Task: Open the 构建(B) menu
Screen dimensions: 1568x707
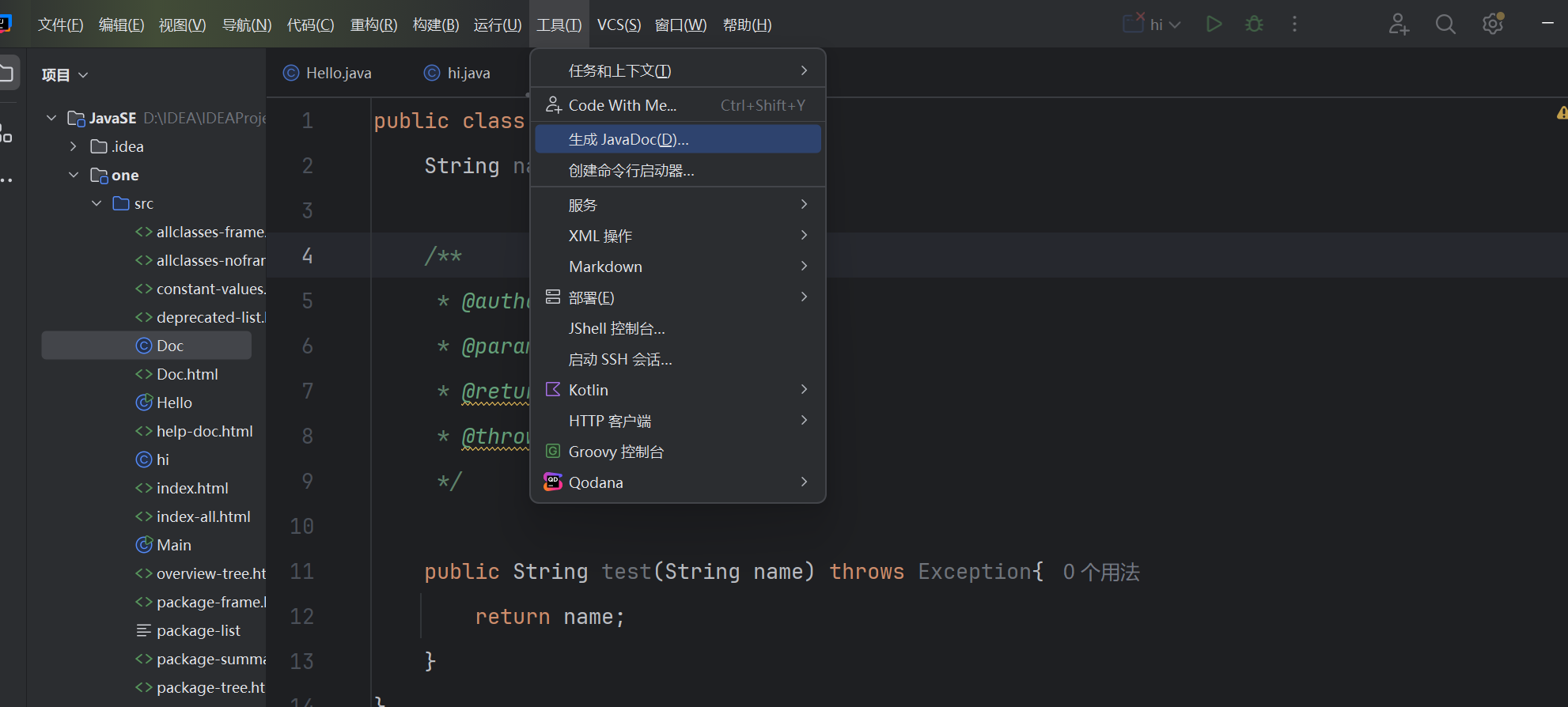Action: (x=436, y=25)
